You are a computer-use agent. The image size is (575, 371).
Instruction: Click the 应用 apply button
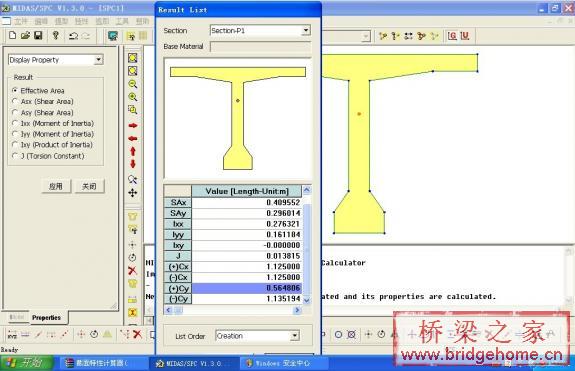pos(56,186)
